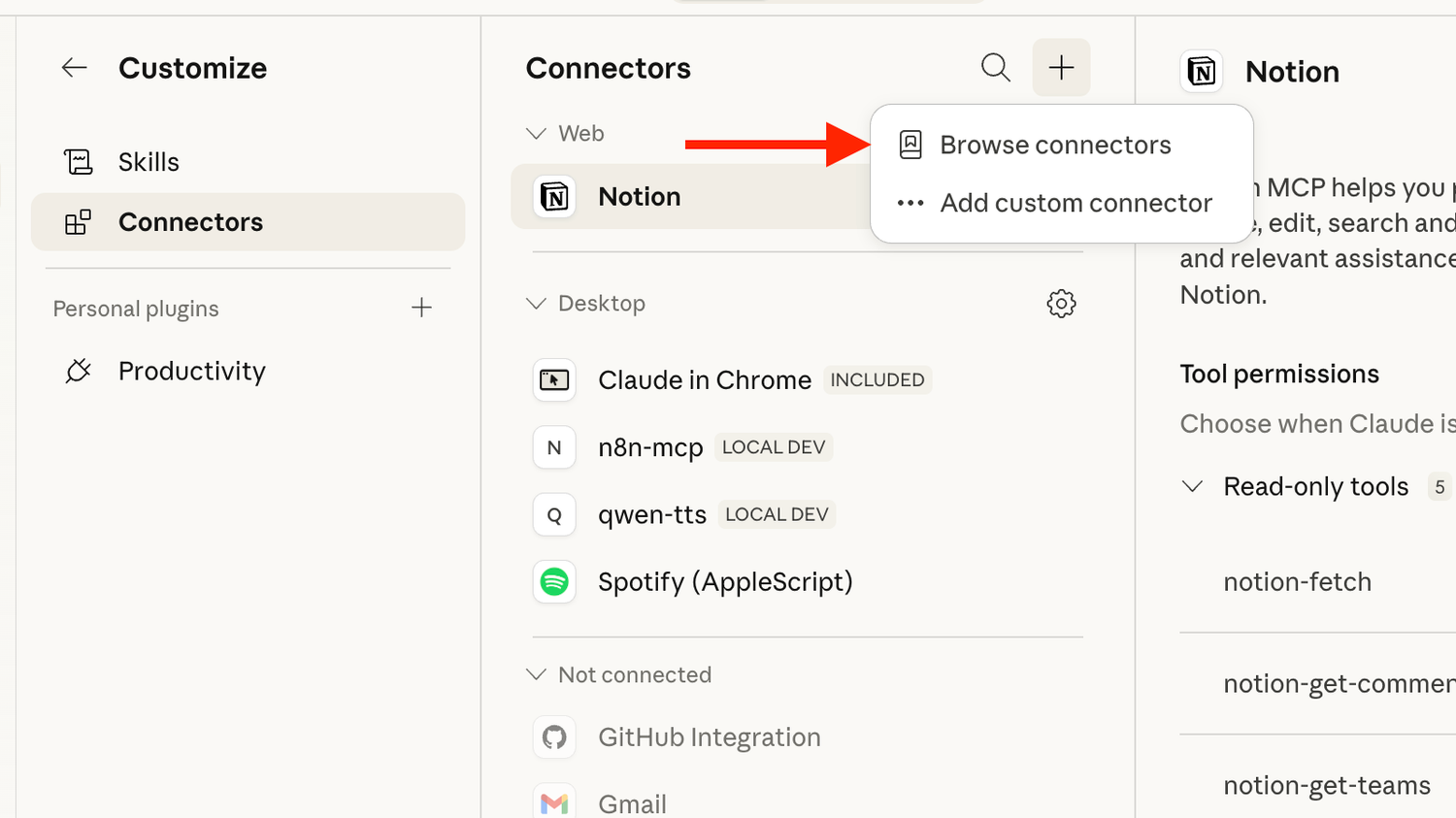Click LOCAL DEV badge beside n8n-mcp
The image size is (1456, 818).
[774, 447]
